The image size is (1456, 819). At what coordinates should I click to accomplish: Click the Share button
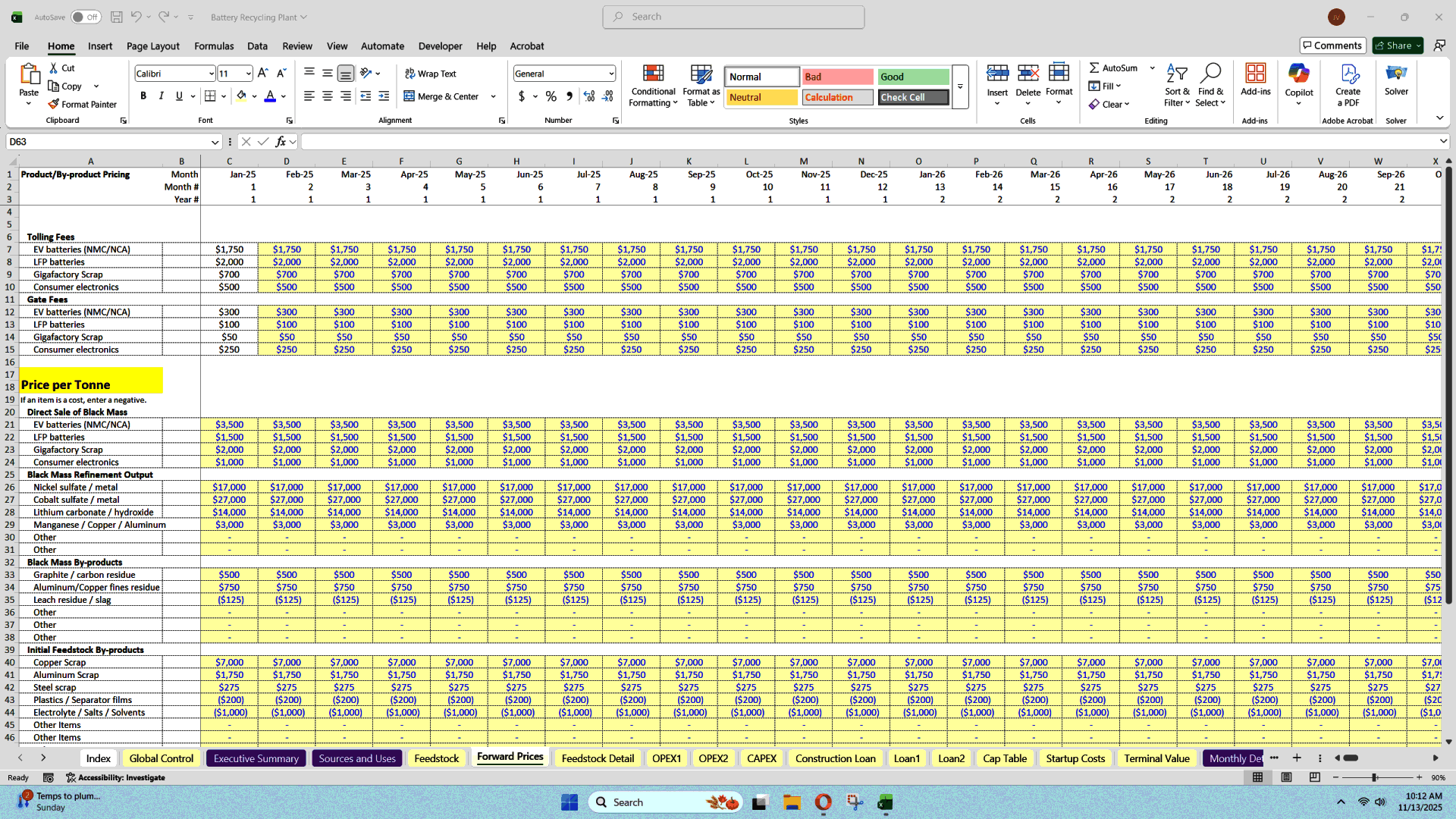pos(1396,45)
